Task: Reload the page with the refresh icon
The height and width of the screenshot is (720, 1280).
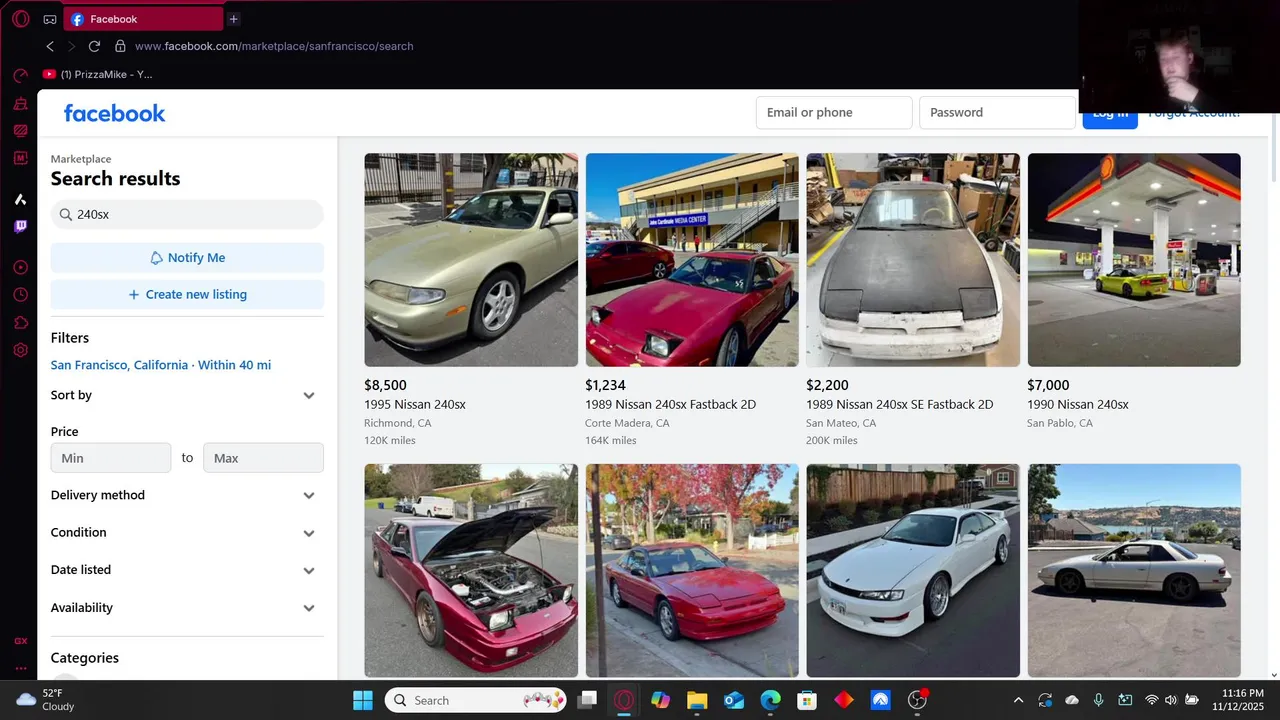Action: point(94,46)
